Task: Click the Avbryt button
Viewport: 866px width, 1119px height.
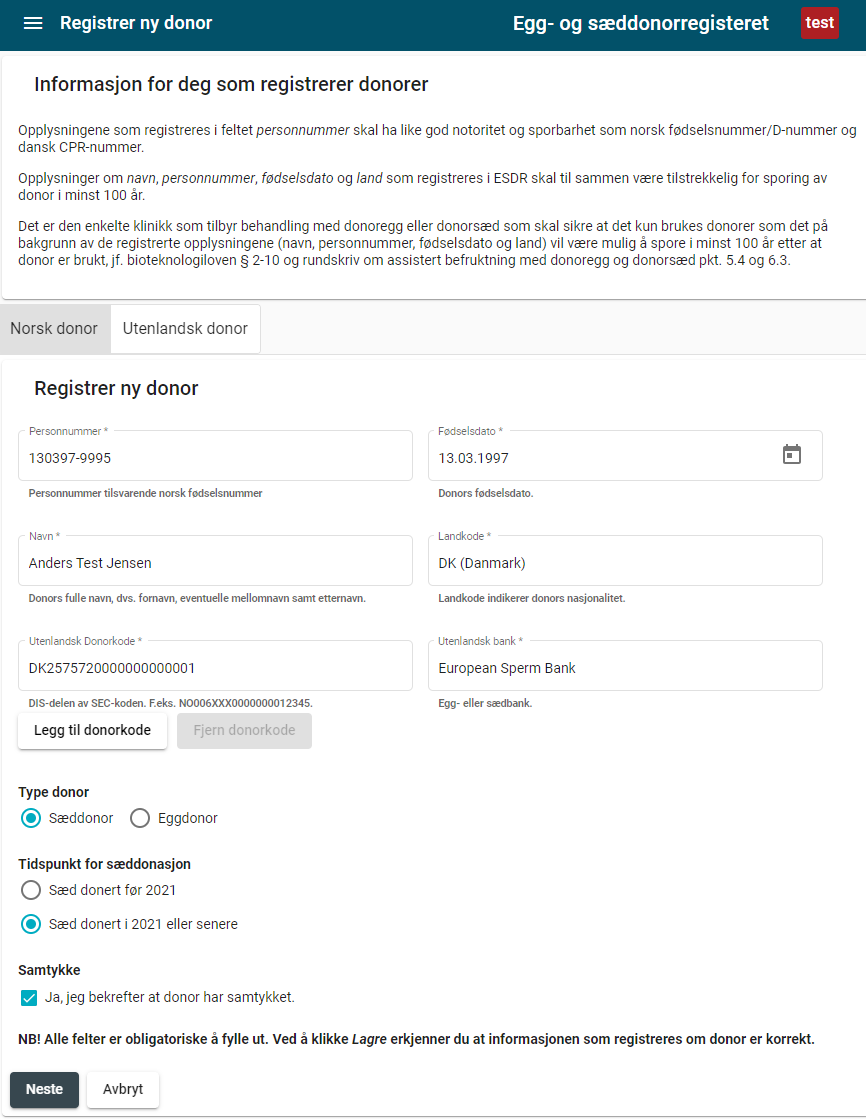Action: [x=123, y=1089]
